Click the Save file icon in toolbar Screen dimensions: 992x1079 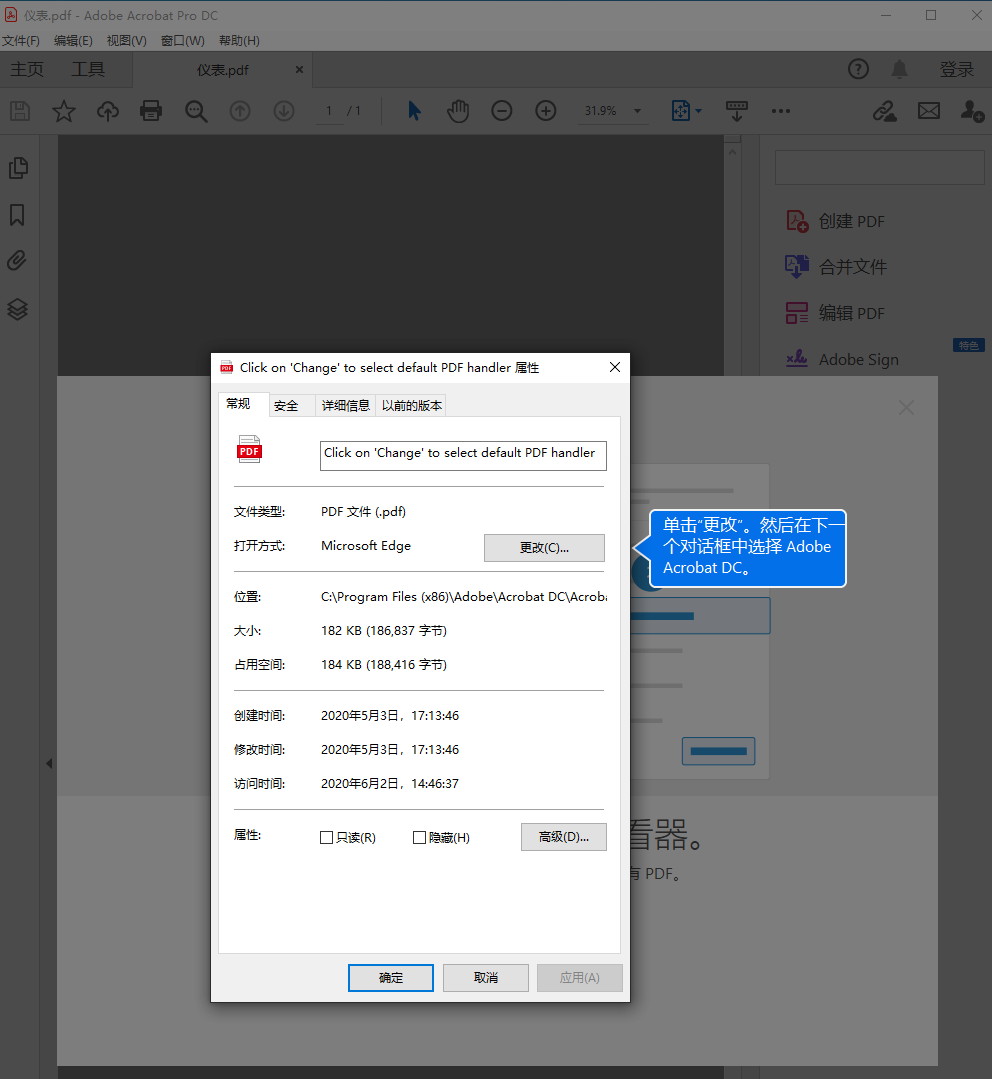point(20,111)
